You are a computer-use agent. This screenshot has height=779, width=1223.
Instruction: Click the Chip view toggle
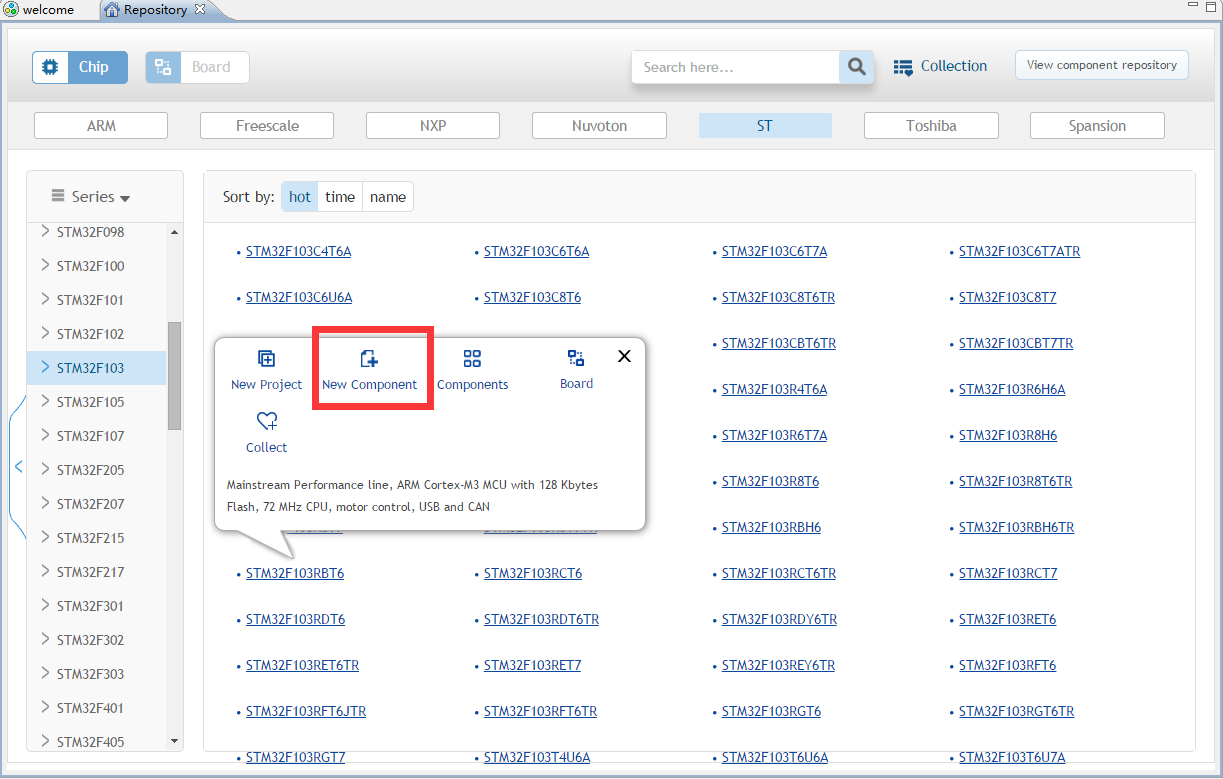pyautogui.click(x=80, y=67)
